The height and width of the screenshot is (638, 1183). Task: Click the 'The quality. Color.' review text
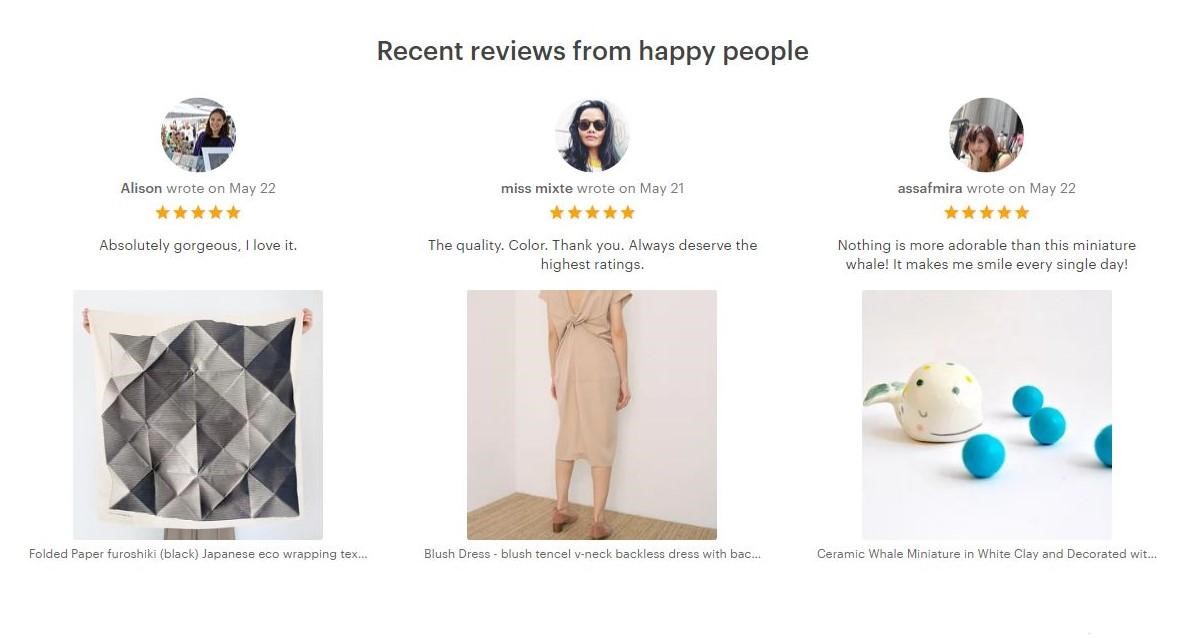pyautogui.click(x=592, y=255)
